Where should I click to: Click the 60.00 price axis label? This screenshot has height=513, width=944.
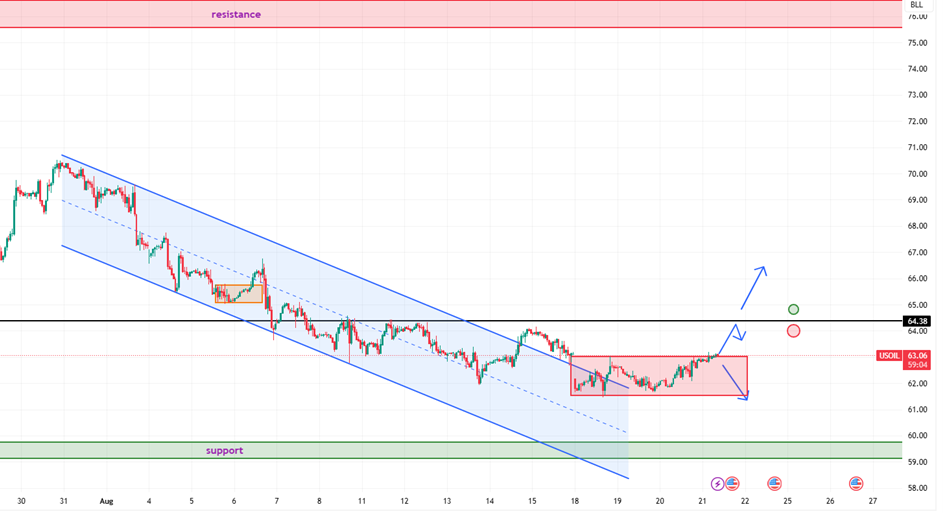tap(918, 435)
